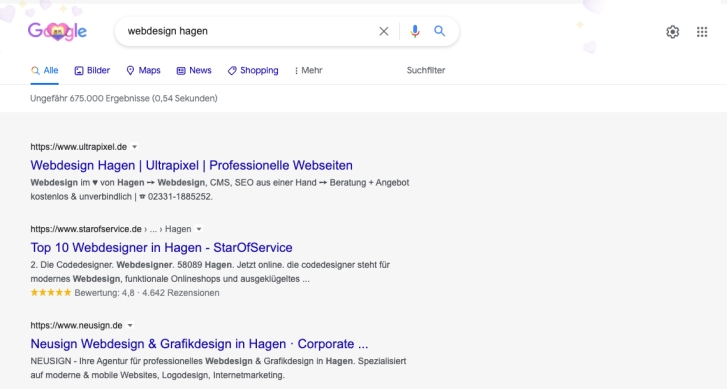Viewport: 727px width, 389px height.
Task: Click the Ultrapixel snippet phone number 02331-1885252
Action: [x=179, y=197]
